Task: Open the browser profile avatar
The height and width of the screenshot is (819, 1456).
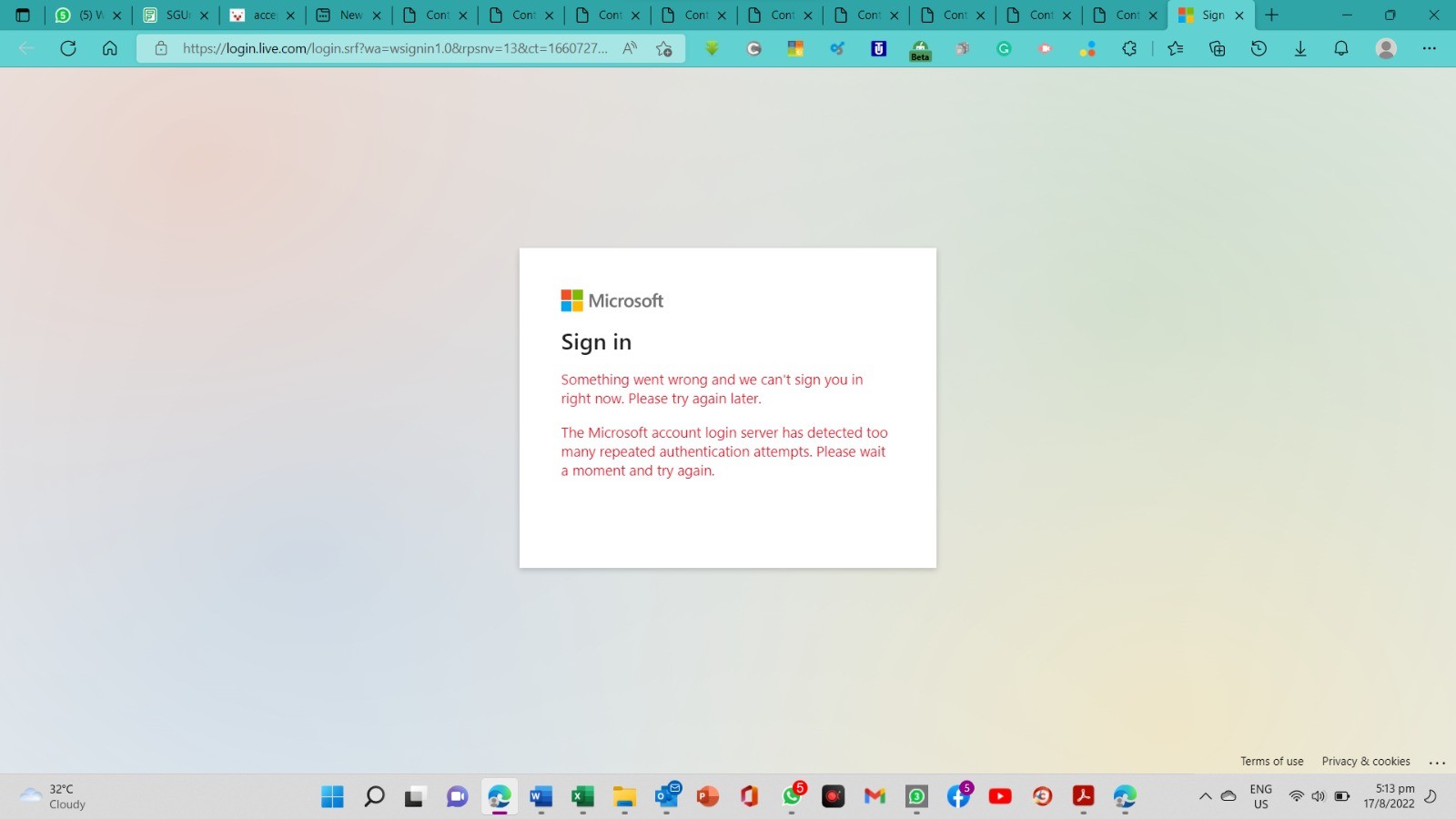Action: [x=1386, y=48]
